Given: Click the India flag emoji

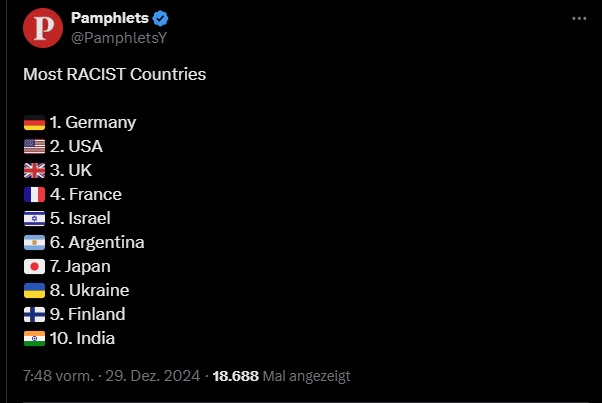Looking at the screenshot, I should tap(34, 338).
